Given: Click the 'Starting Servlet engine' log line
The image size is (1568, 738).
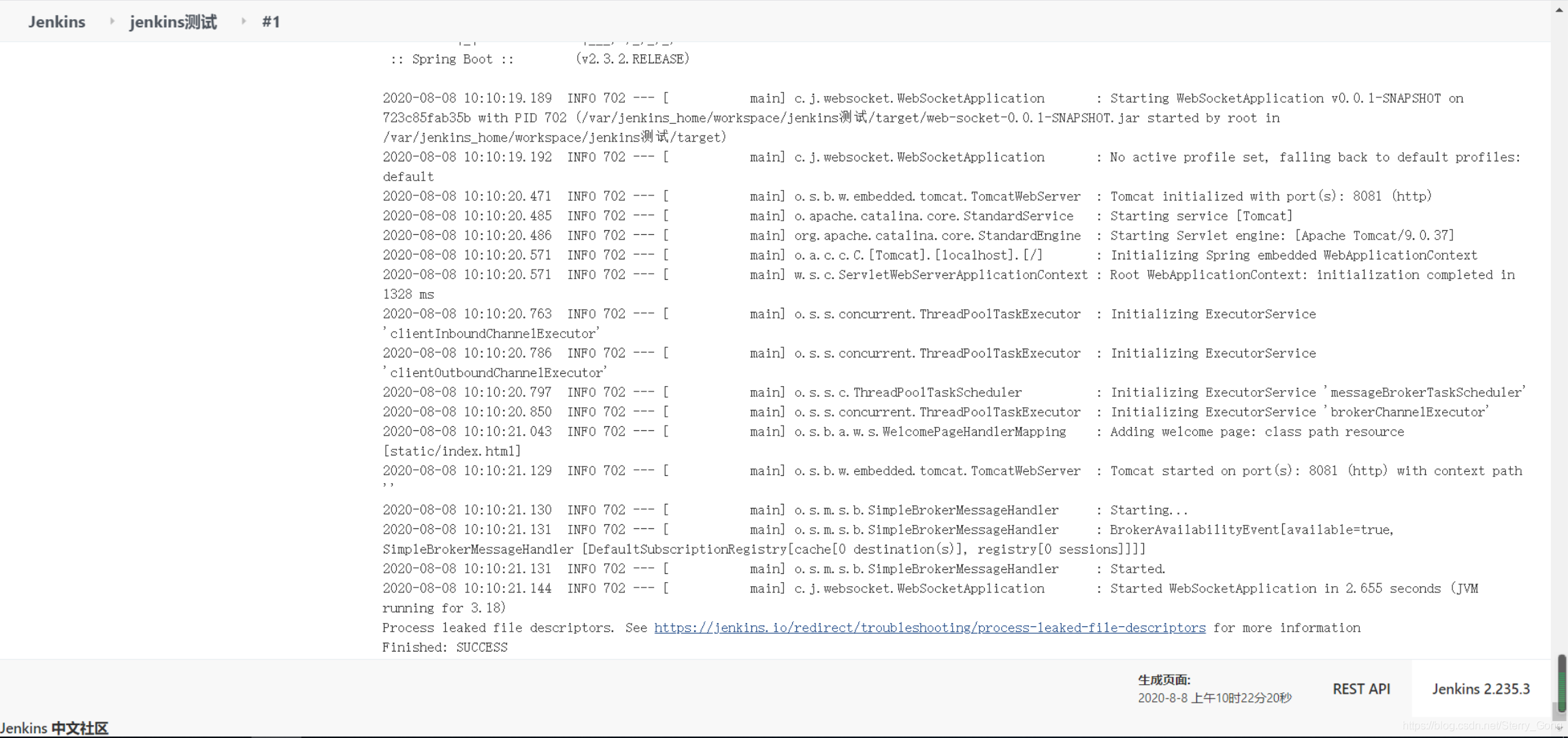Looking at the screenshot, I should click(x=919, y=236).
